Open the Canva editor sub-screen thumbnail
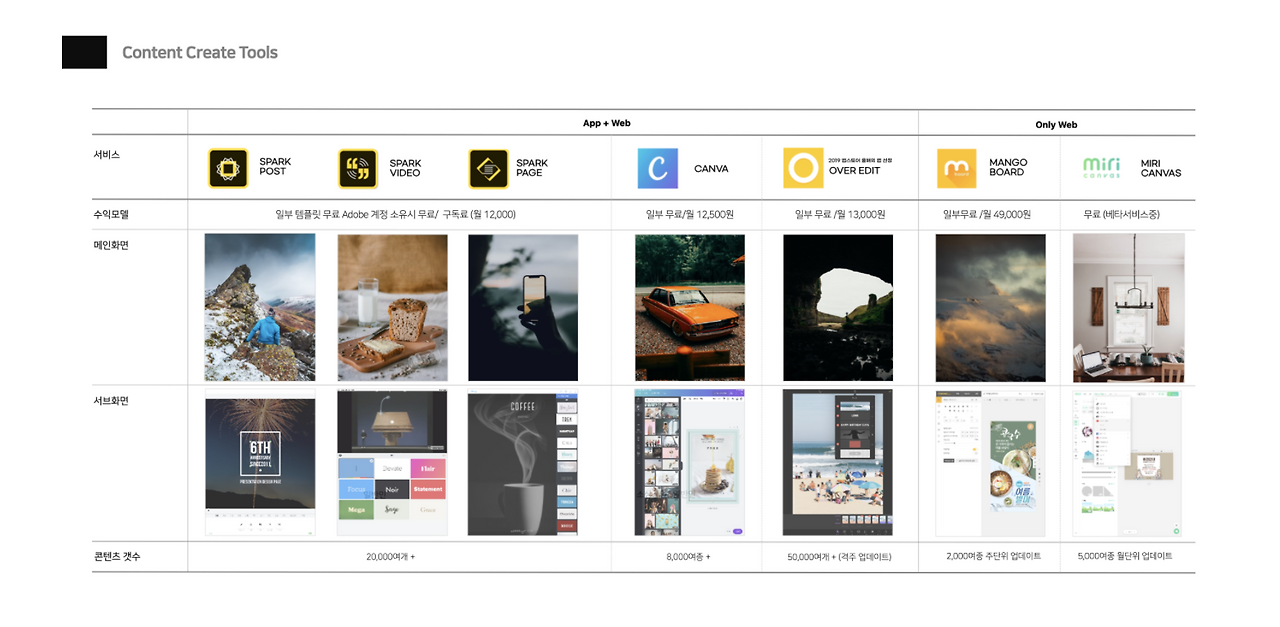Viewport: 1280px width, 627px height. 690,463
